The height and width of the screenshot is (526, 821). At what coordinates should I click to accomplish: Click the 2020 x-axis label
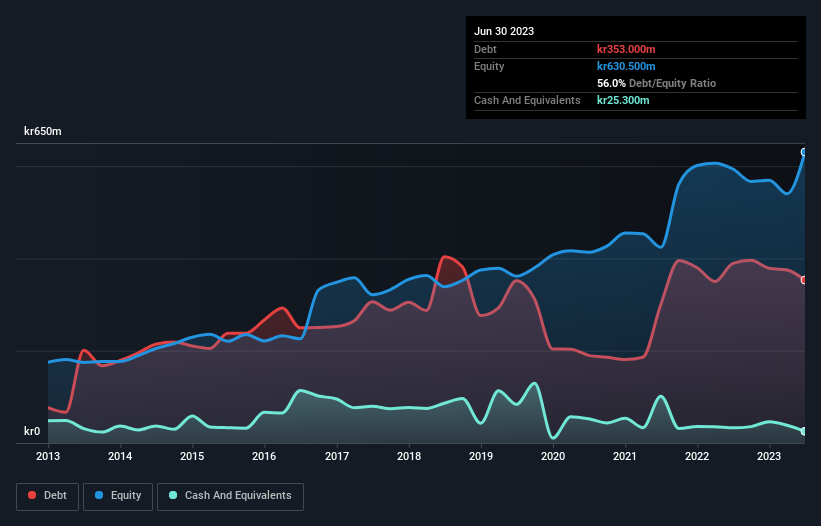point(553,456)
